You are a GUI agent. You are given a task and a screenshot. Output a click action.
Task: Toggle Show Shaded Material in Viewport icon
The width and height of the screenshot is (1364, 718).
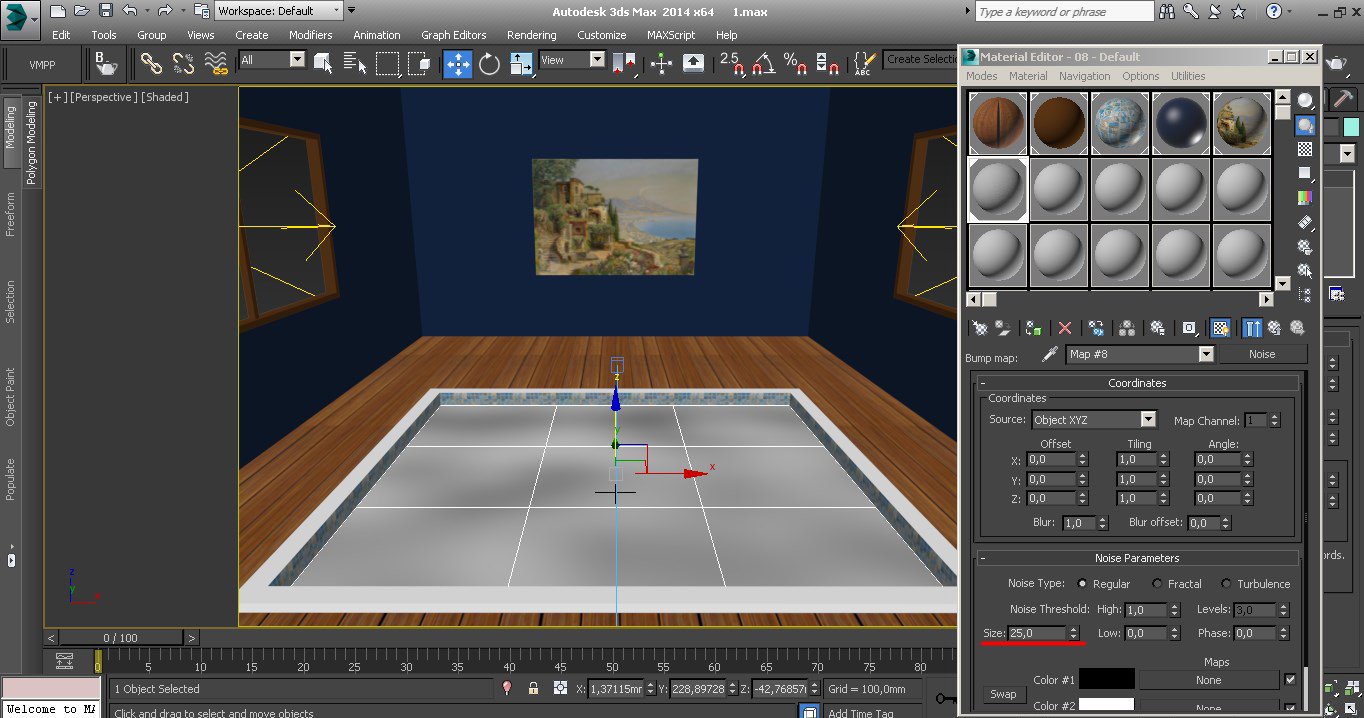click(1220, 328)
